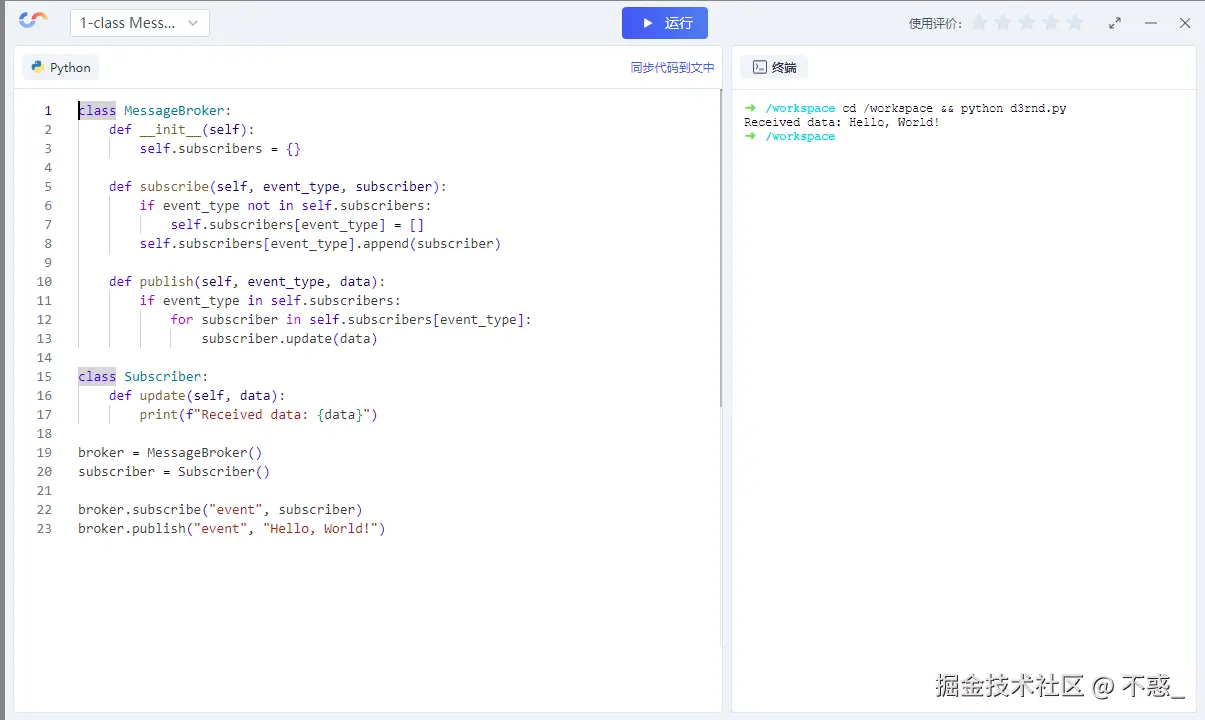
Task: Minimize the code runner panel
Action: click(x=1151, y=23)
